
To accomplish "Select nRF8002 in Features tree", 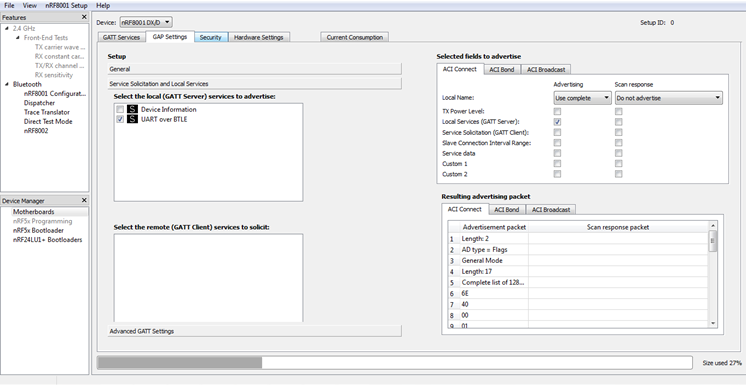I will 36,131.
